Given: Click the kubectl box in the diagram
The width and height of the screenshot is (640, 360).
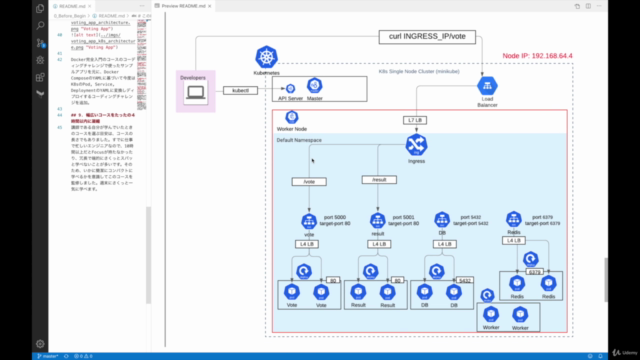Looking at the screenshot, I should click(240, 90).
